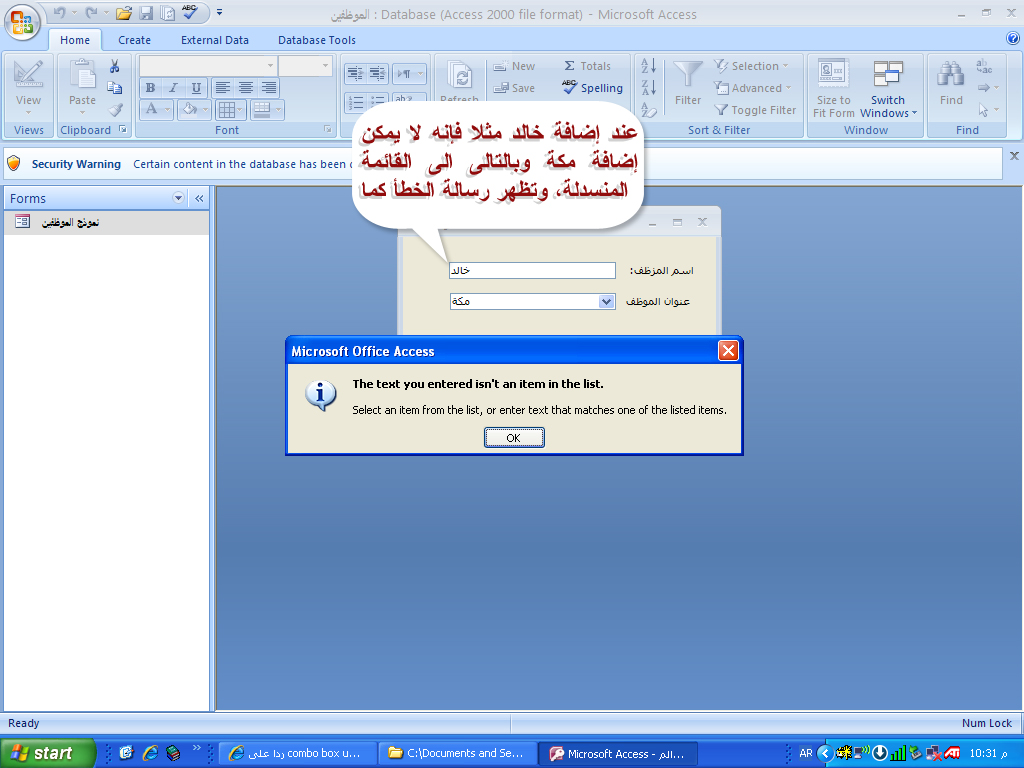
Task: Click the Copy icon in the Clipboard group
Action: [115, 88]
